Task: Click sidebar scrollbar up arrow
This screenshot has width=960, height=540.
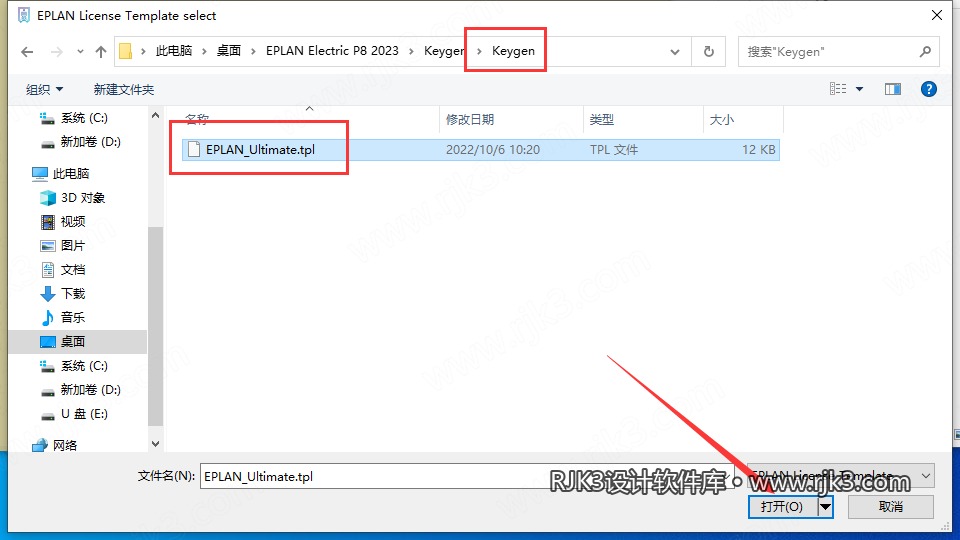Action: point(156,115)
